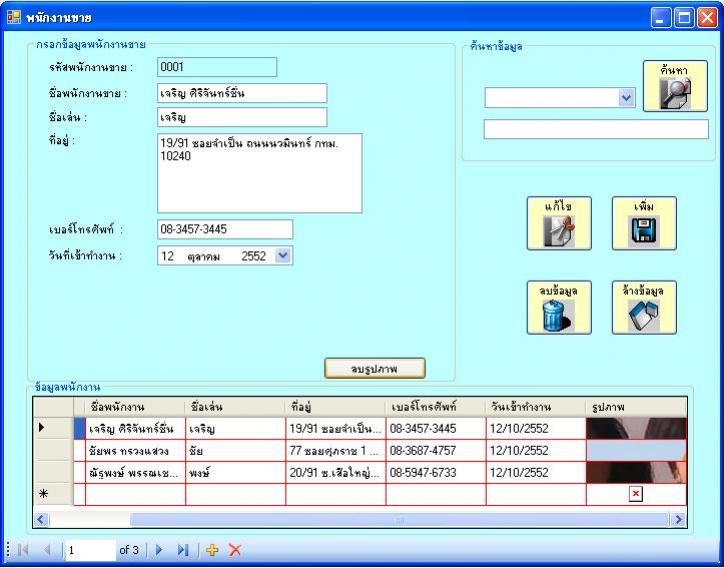724x568 pixels.
Task: Click the horizontal scrollbar right arrow
Action: tap(679, 520)
